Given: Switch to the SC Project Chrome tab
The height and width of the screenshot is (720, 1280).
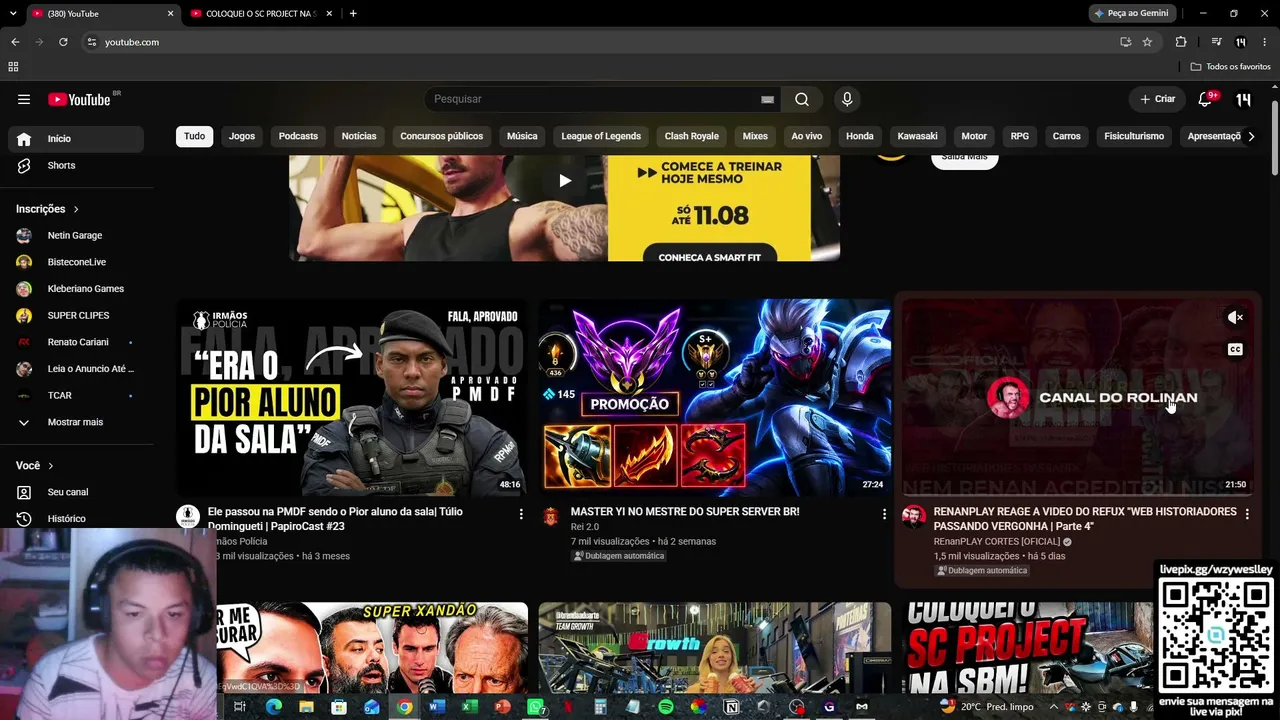Looking at the screenshot, I should point(262,13).
